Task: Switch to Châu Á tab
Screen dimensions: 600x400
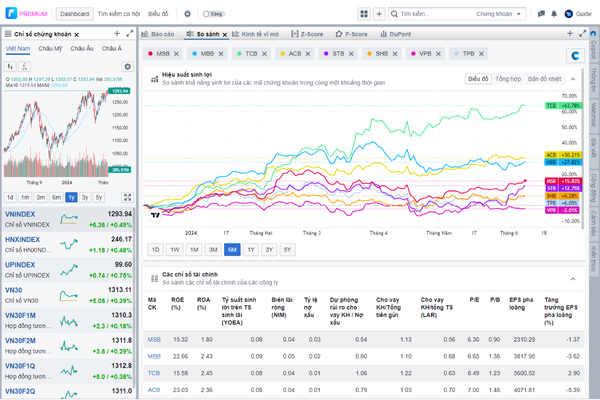Action: click(x=112, y=49)
